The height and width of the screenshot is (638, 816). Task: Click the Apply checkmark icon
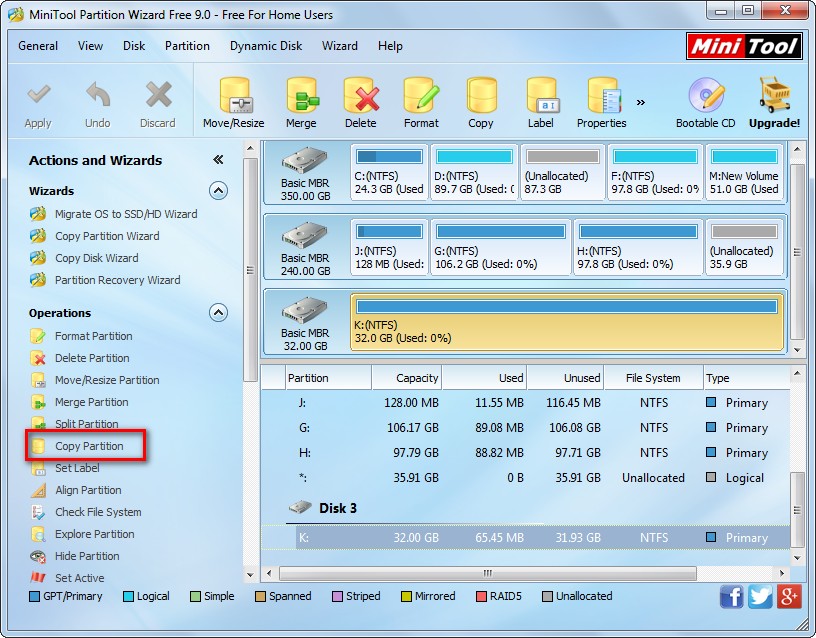coord(39,95)
